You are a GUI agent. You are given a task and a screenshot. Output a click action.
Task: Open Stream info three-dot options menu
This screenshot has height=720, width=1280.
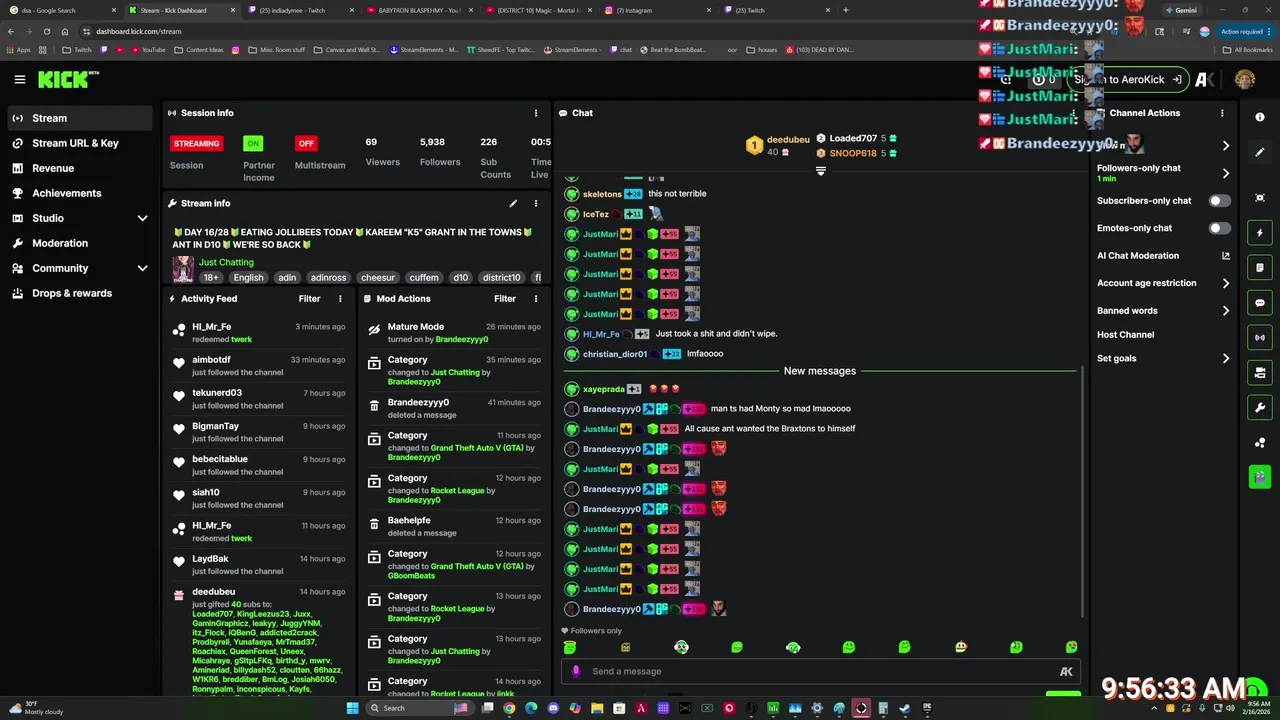[x=536, y=203]
